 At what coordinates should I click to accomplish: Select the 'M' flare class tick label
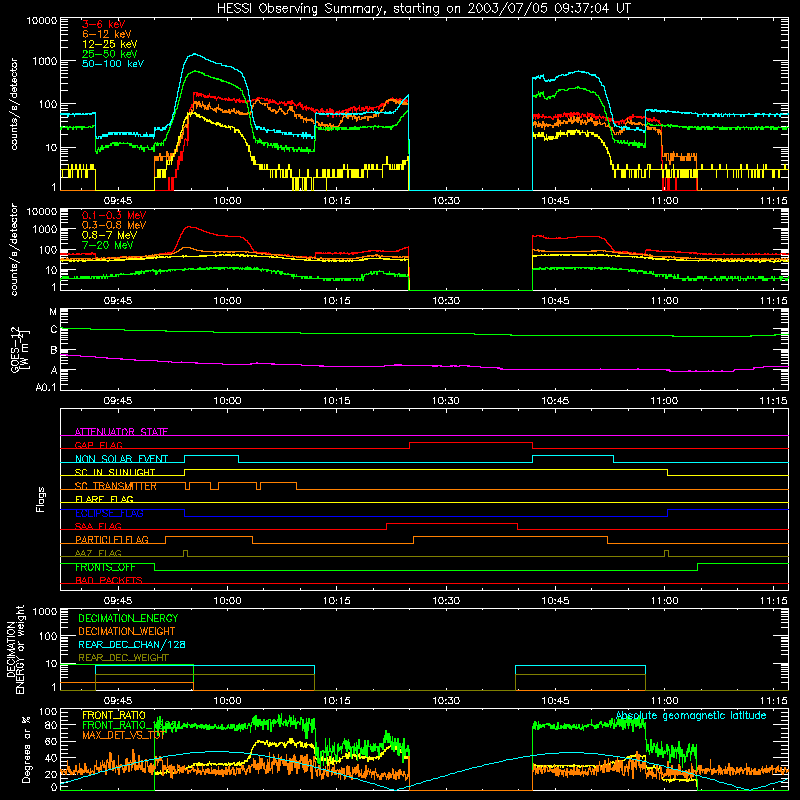[53, 312]
